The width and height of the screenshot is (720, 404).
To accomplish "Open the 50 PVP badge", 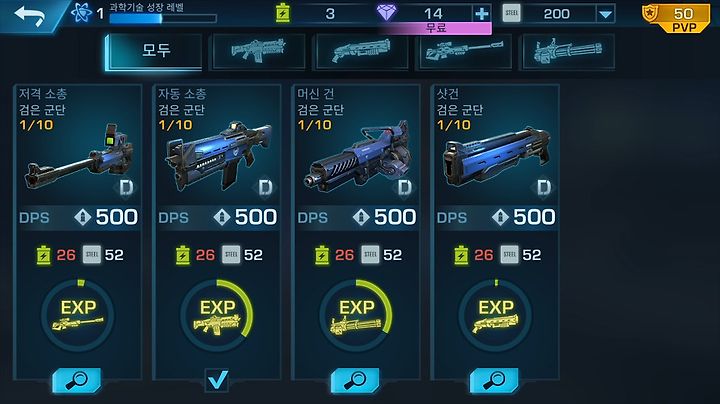I will click(x=676, y=18).
